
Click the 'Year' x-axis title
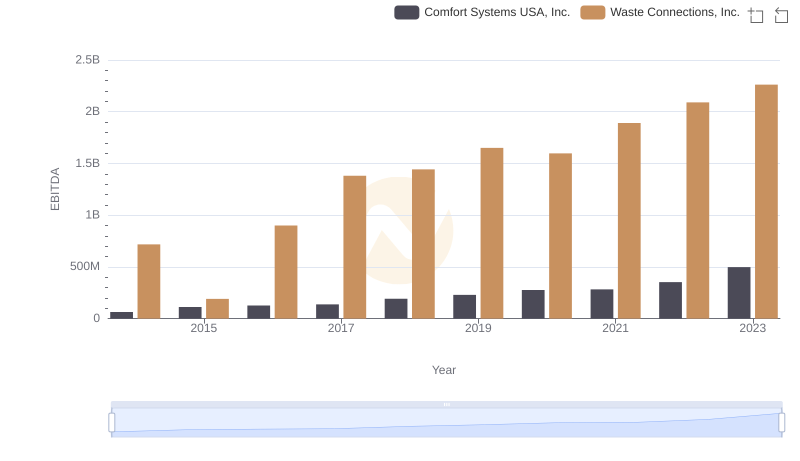[x=444, y=370]
